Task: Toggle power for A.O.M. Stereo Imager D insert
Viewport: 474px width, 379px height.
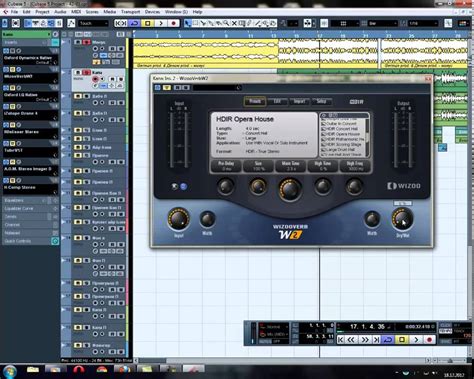Action: (x=6, y=162)
